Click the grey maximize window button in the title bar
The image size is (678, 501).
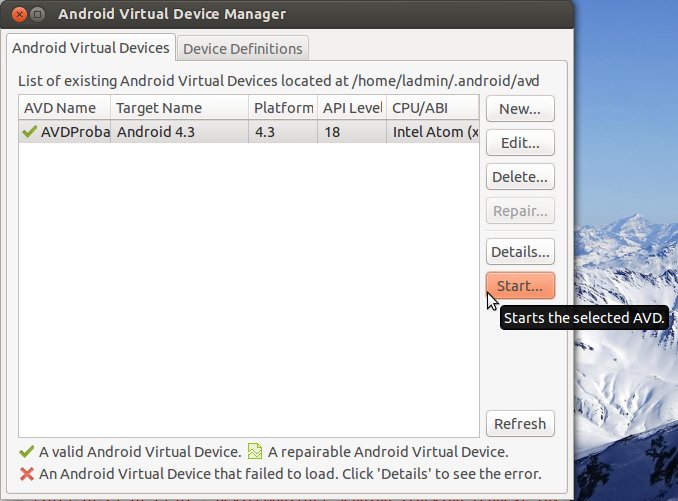tap(38, 14)
